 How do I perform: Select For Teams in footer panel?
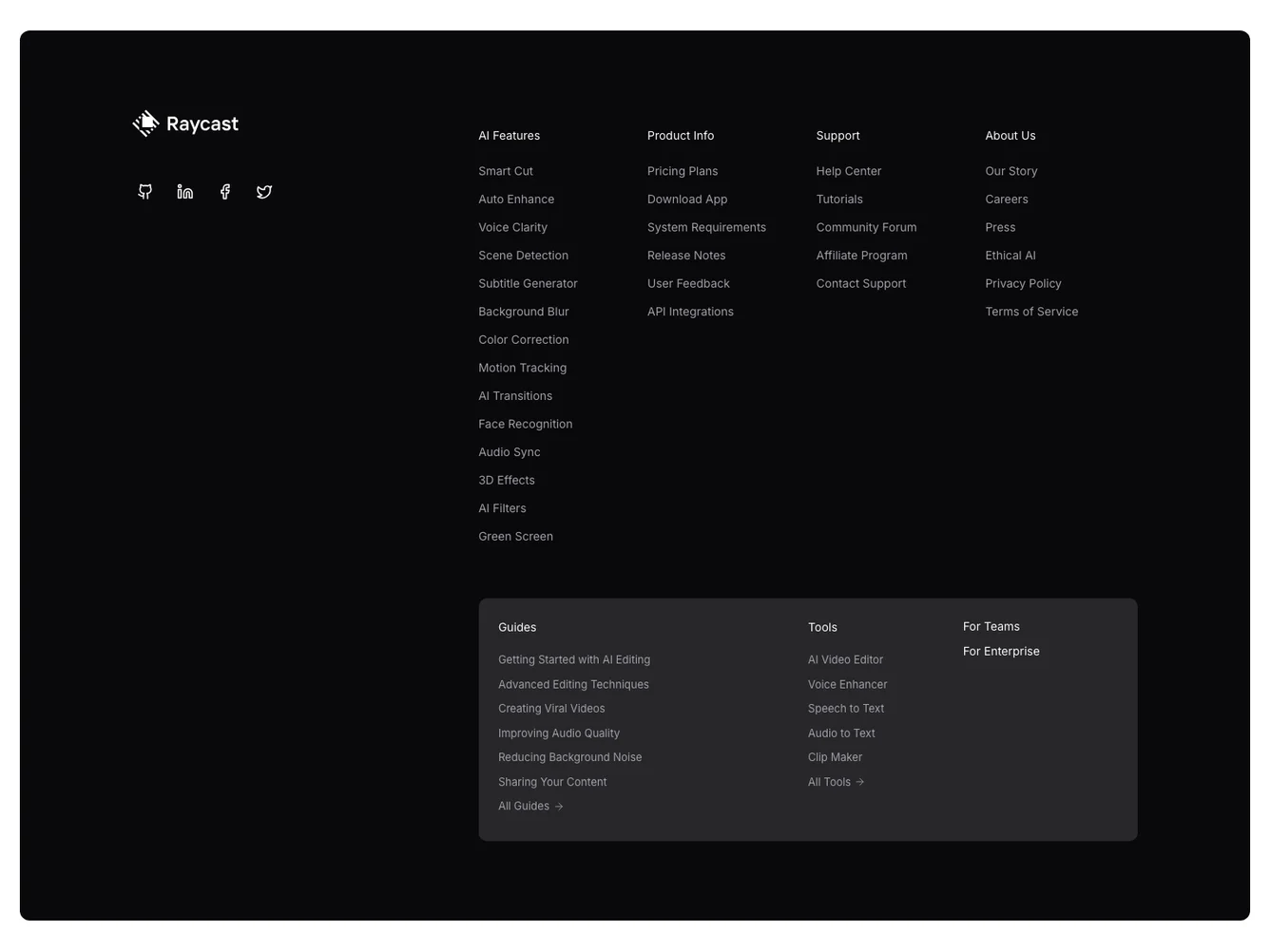pyautogui.click(x=991, y=627)
